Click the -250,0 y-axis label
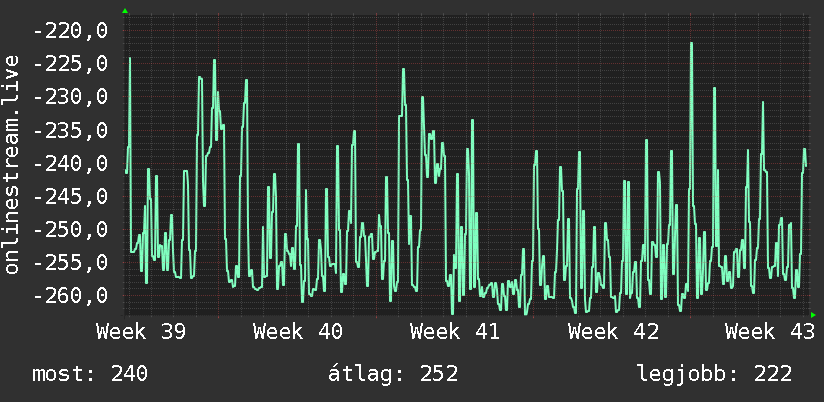The height and width of the screenshot is (402, 824). [x=70, y=230]
